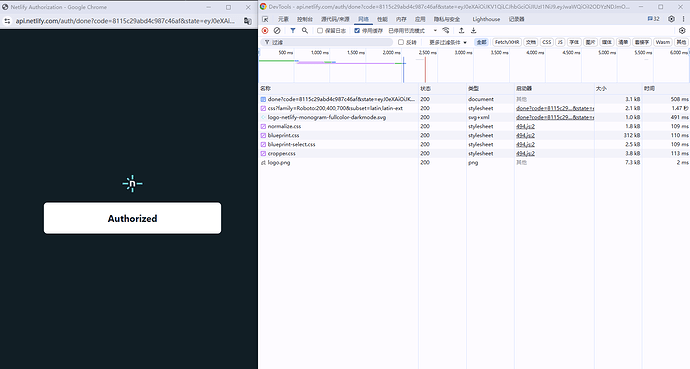The height and width of the screenshot is (369, 690).
Task: Open the 494.js:2 initiator link for normalize.css
Action: coord(525,126)
